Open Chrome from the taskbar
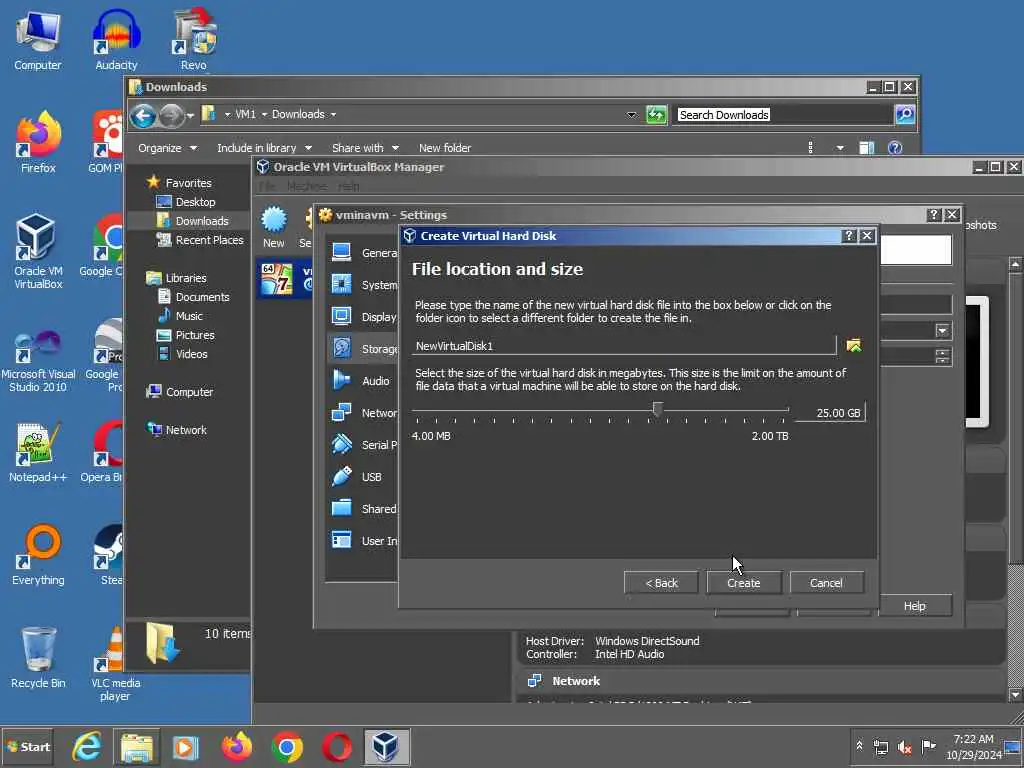1024x768 pixels. 287,746
